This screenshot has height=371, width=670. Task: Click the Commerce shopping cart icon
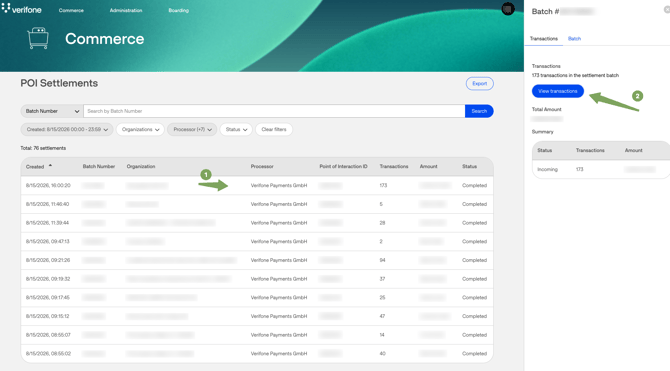click(38, 38)
